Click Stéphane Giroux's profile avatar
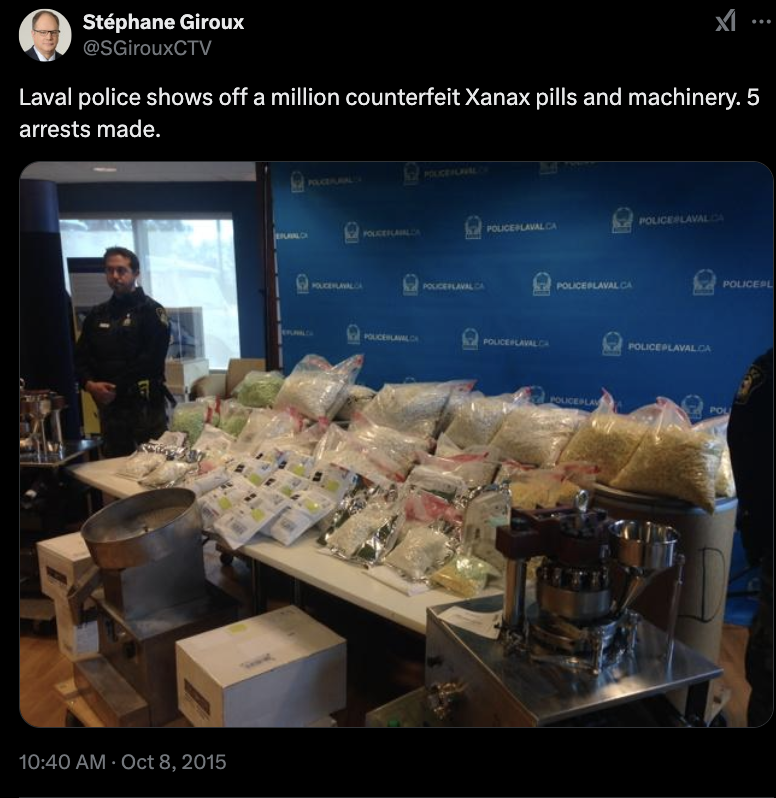 (45, 35)
